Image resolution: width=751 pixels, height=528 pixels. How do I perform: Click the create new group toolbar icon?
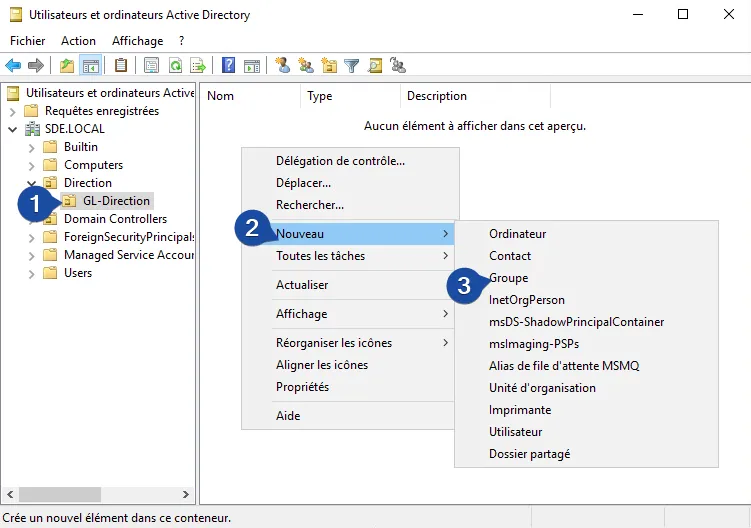click(306, 66)
